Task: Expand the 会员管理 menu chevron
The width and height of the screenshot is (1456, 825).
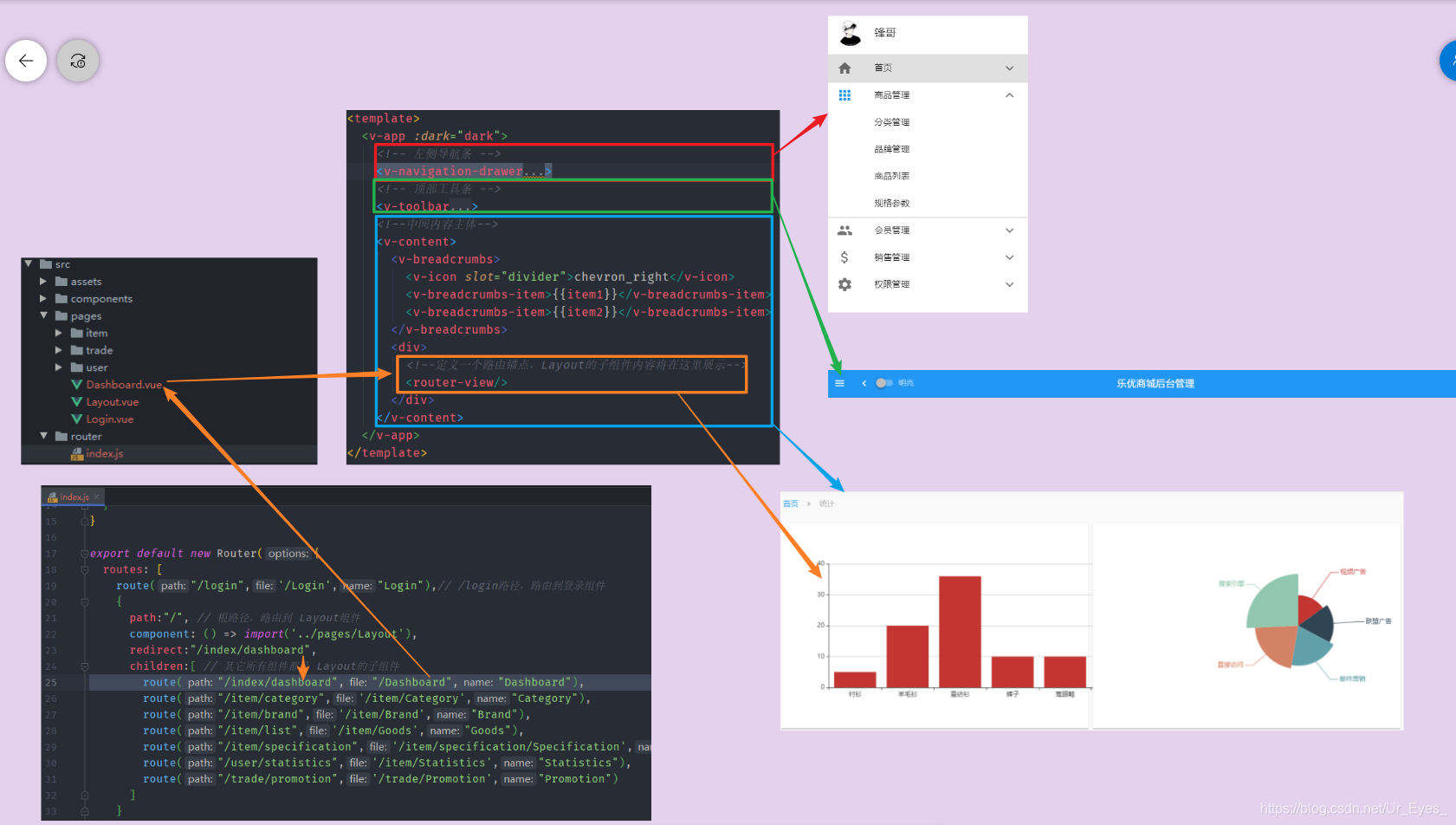Action: pos(1009,231)
